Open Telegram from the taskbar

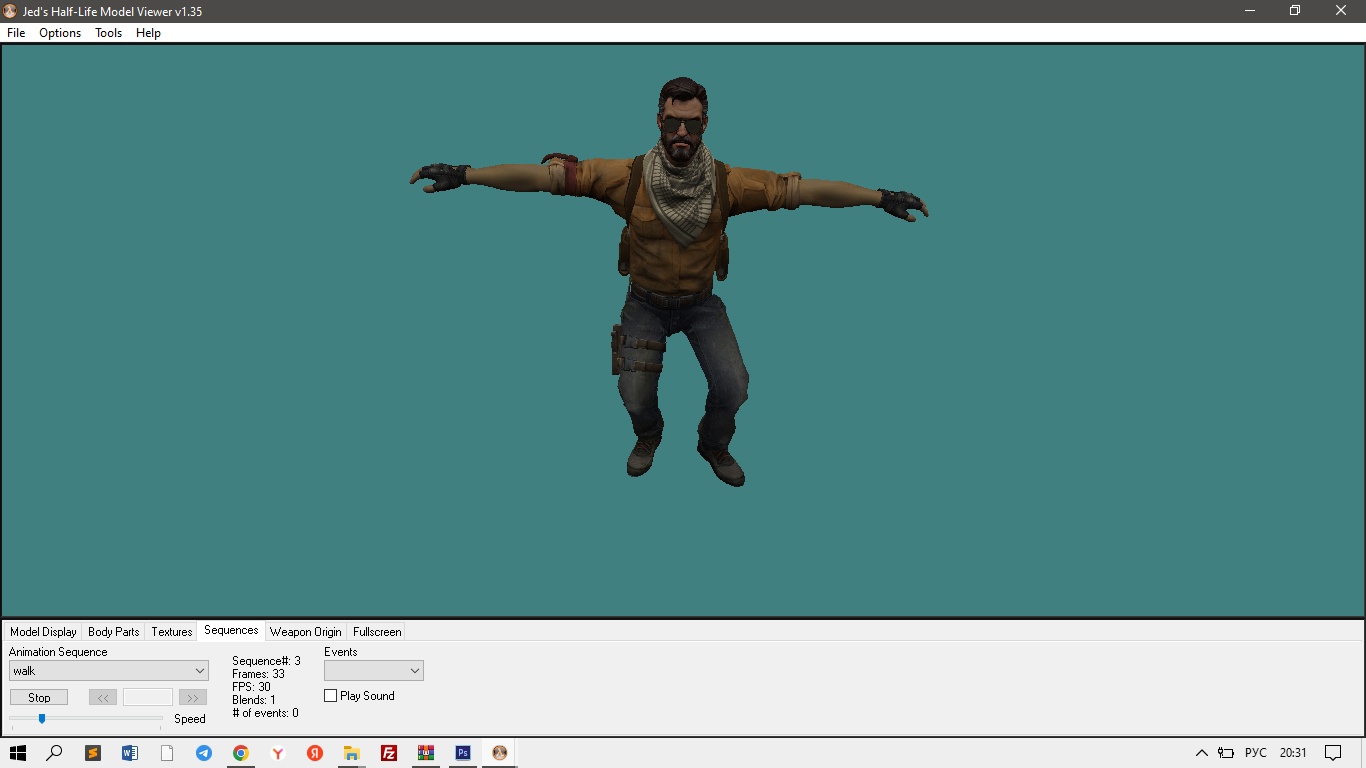[x=204, y=753]
